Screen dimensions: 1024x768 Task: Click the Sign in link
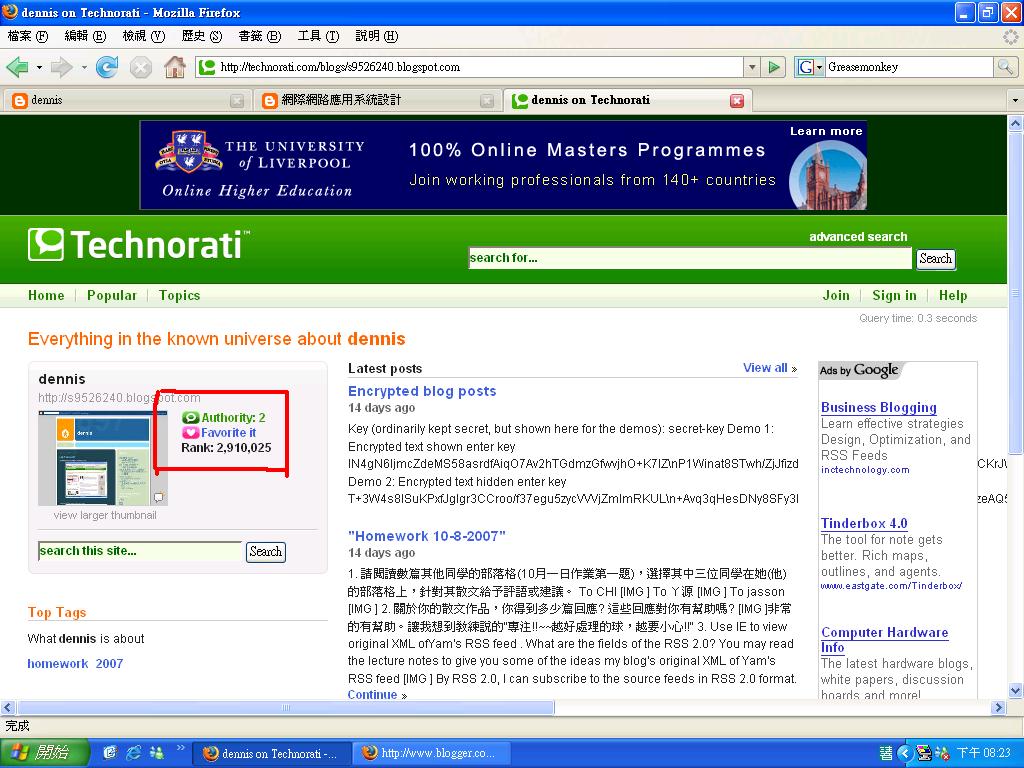pyautogui.click(x=894, y=295)
